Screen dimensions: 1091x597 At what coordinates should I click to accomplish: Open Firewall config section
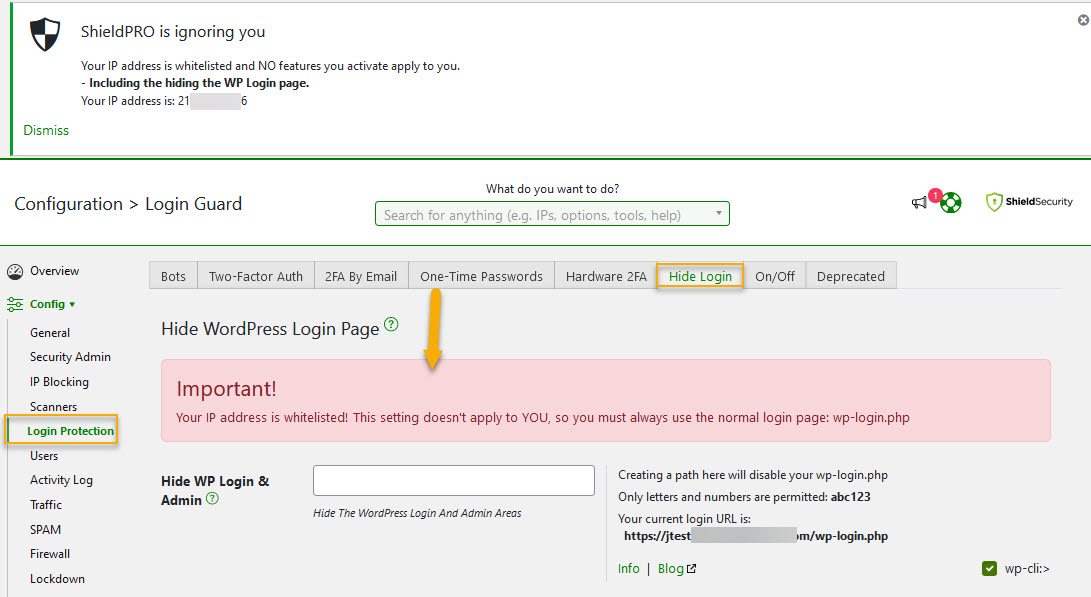point(50,554)
